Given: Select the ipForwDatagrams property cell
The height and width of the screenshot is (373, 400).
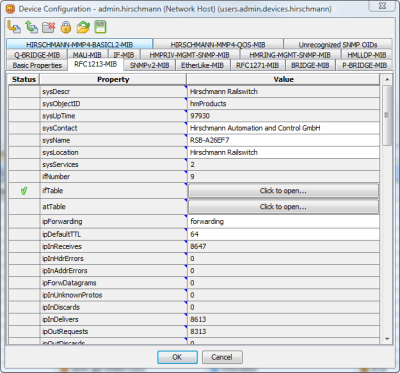Looking at the screenshot, I should tap(113, 283).
